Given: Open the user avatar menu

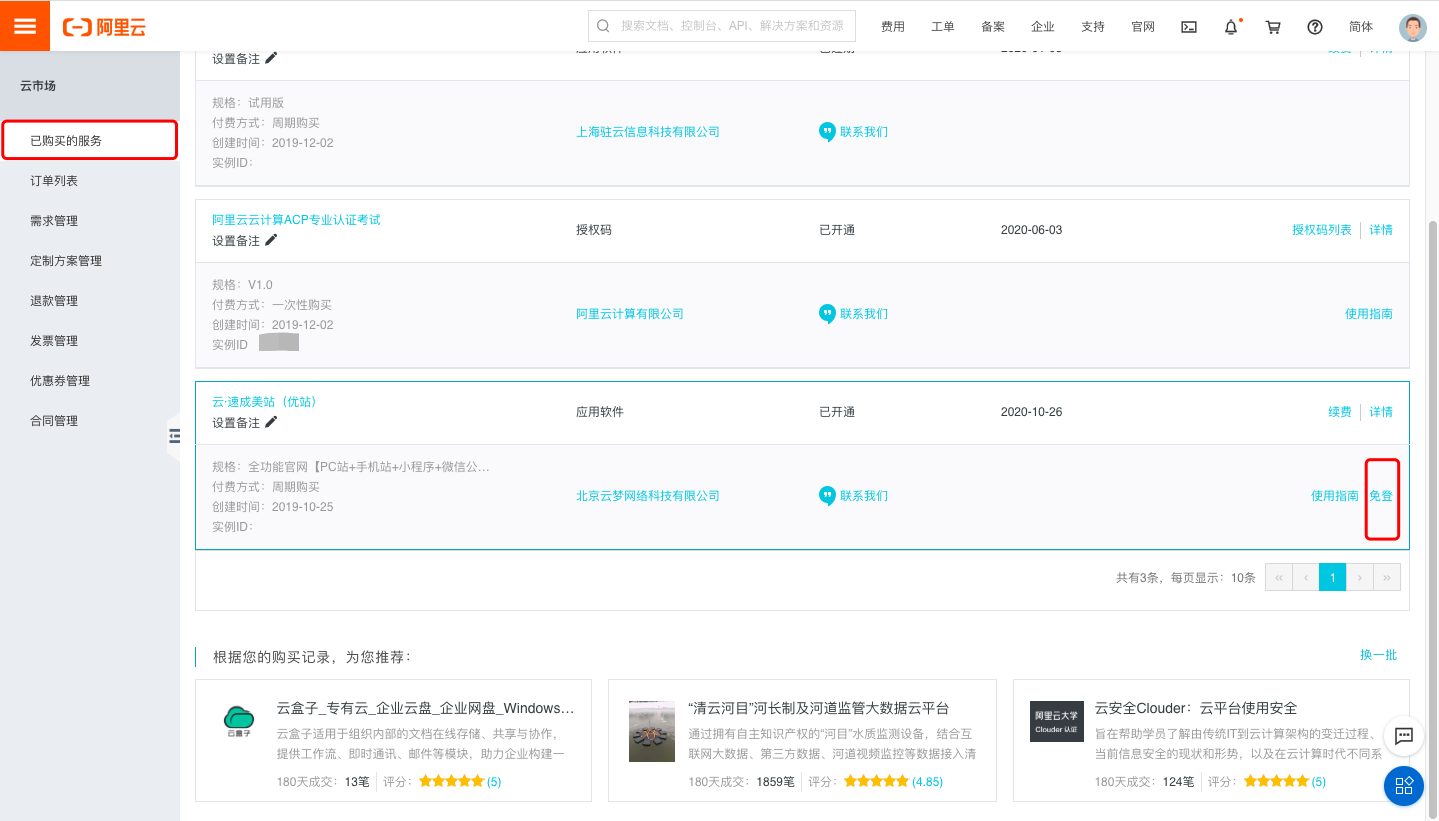Looking at the screenshot, I should [x=1413, y=27].
